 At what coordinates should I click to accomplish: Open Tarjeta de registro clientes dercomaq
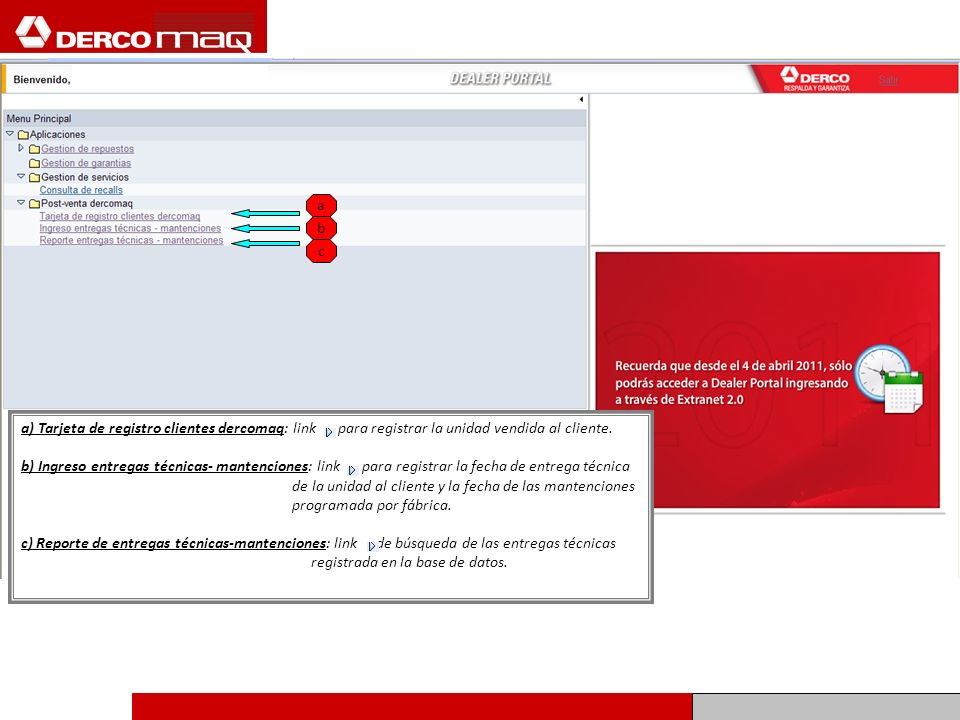point(119,216)
